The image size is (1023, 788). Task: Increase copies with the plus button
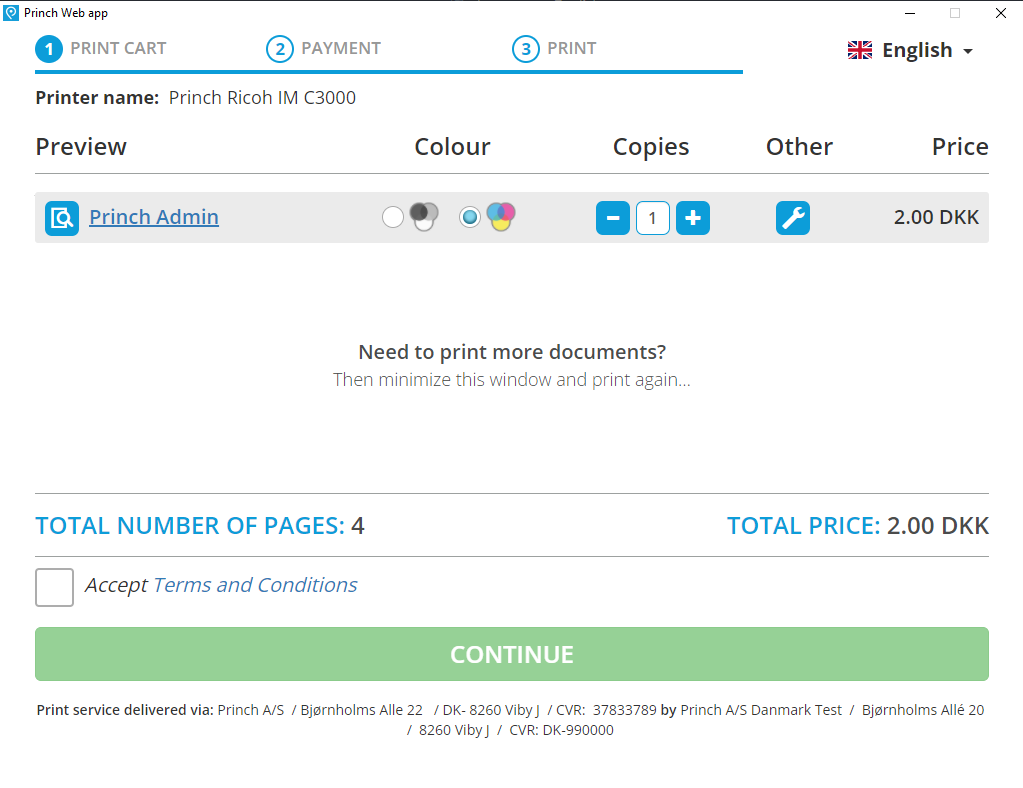click(692, 217)
